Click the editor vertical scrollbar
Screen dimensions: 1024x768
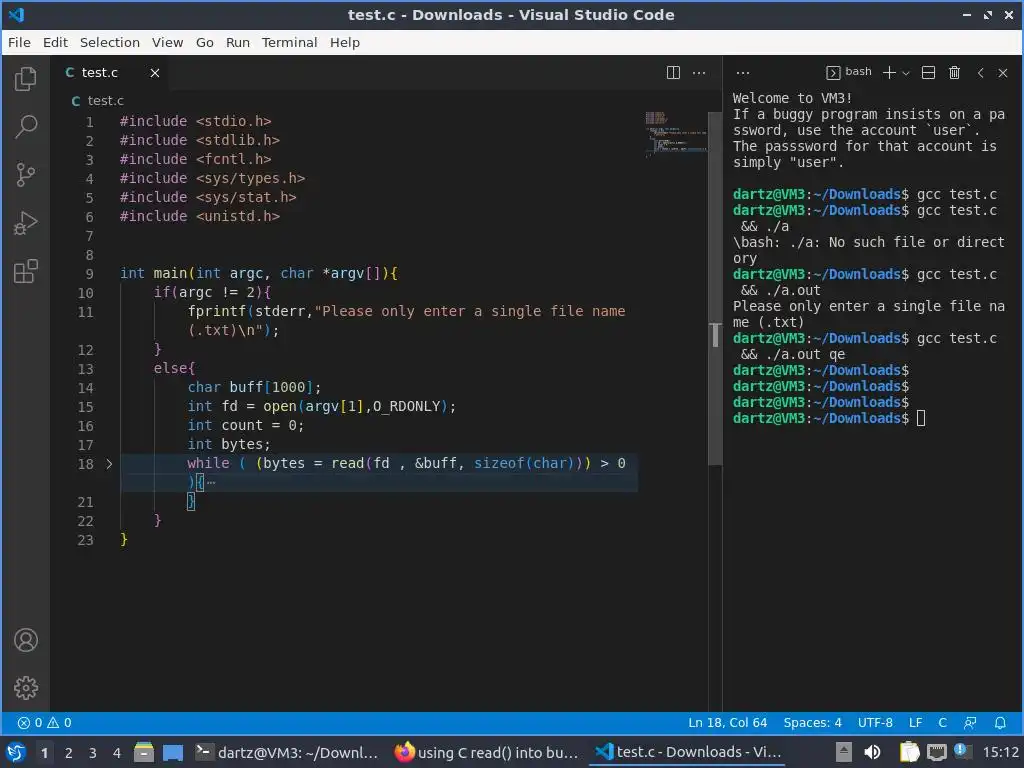(x=715, y=287)
